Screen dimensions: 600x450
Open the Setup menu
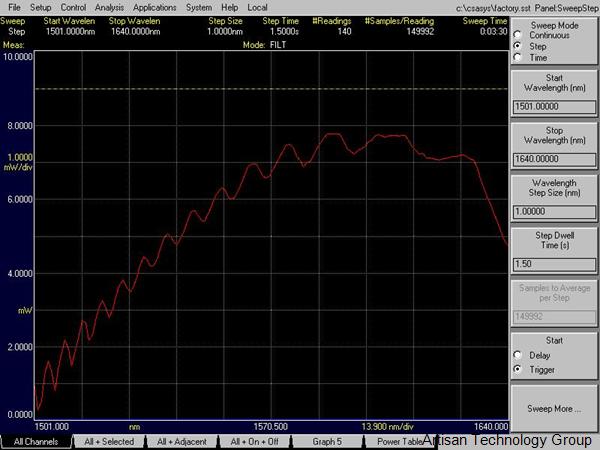[40, 7]
